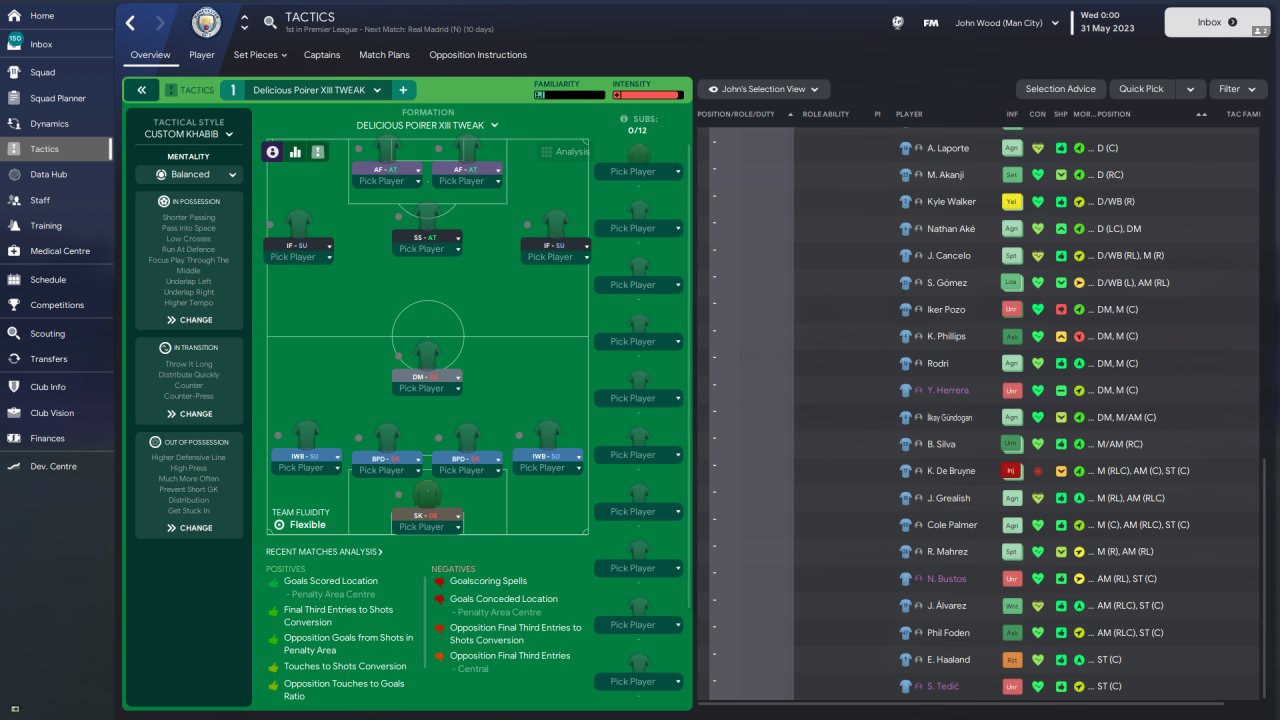Viewport: 1280px width, 720px height.
Task: Collapse the tactics panel with double-arrow icon
Action: pyautogui.click(x=142, y=90)
